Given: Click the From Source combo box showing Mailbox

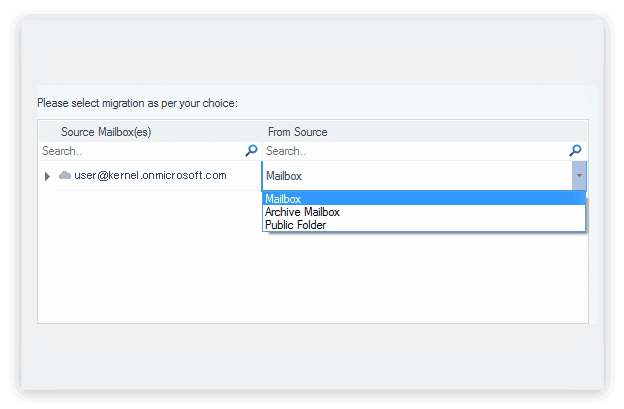Looking at the screenshot, I should point(417,176).
